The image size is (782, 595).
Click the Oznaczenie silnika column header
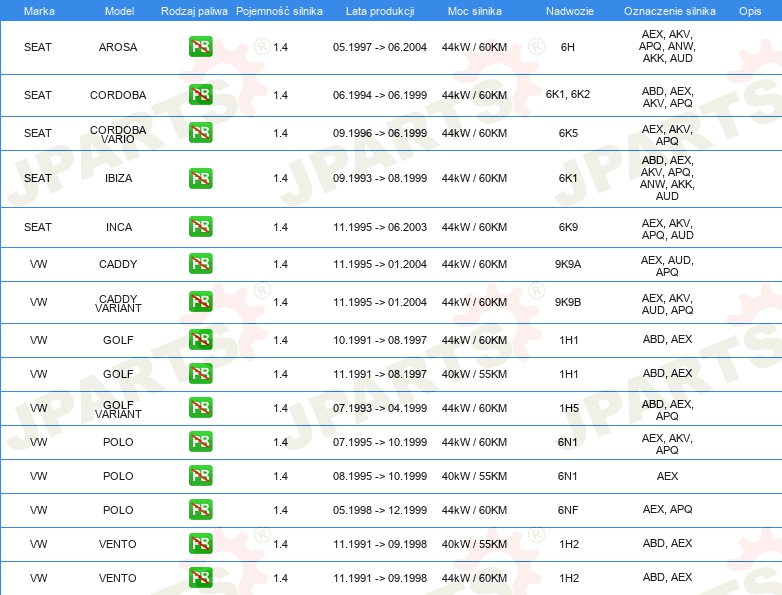[670, 11]
